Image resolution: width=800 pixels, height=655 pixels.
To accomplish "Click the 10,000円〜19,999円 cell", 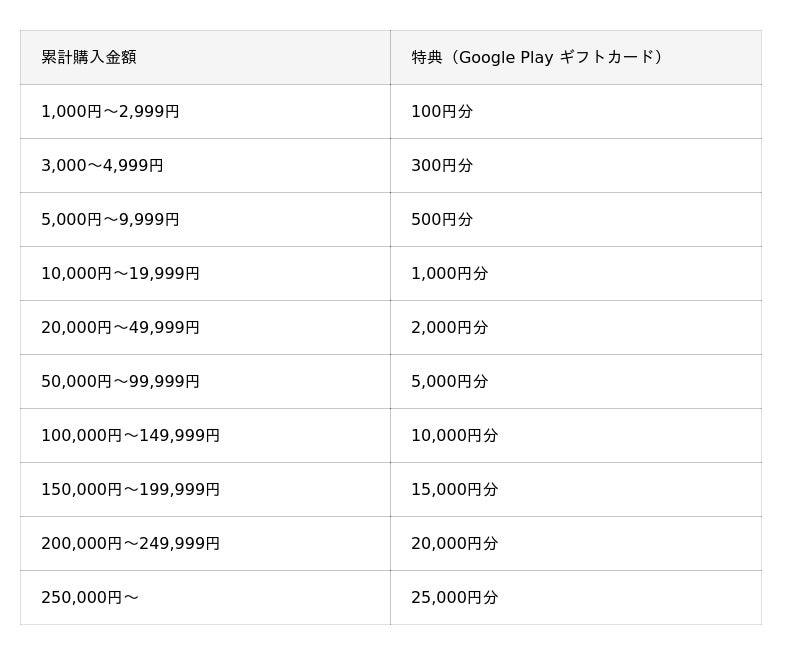I will (120, 274).
